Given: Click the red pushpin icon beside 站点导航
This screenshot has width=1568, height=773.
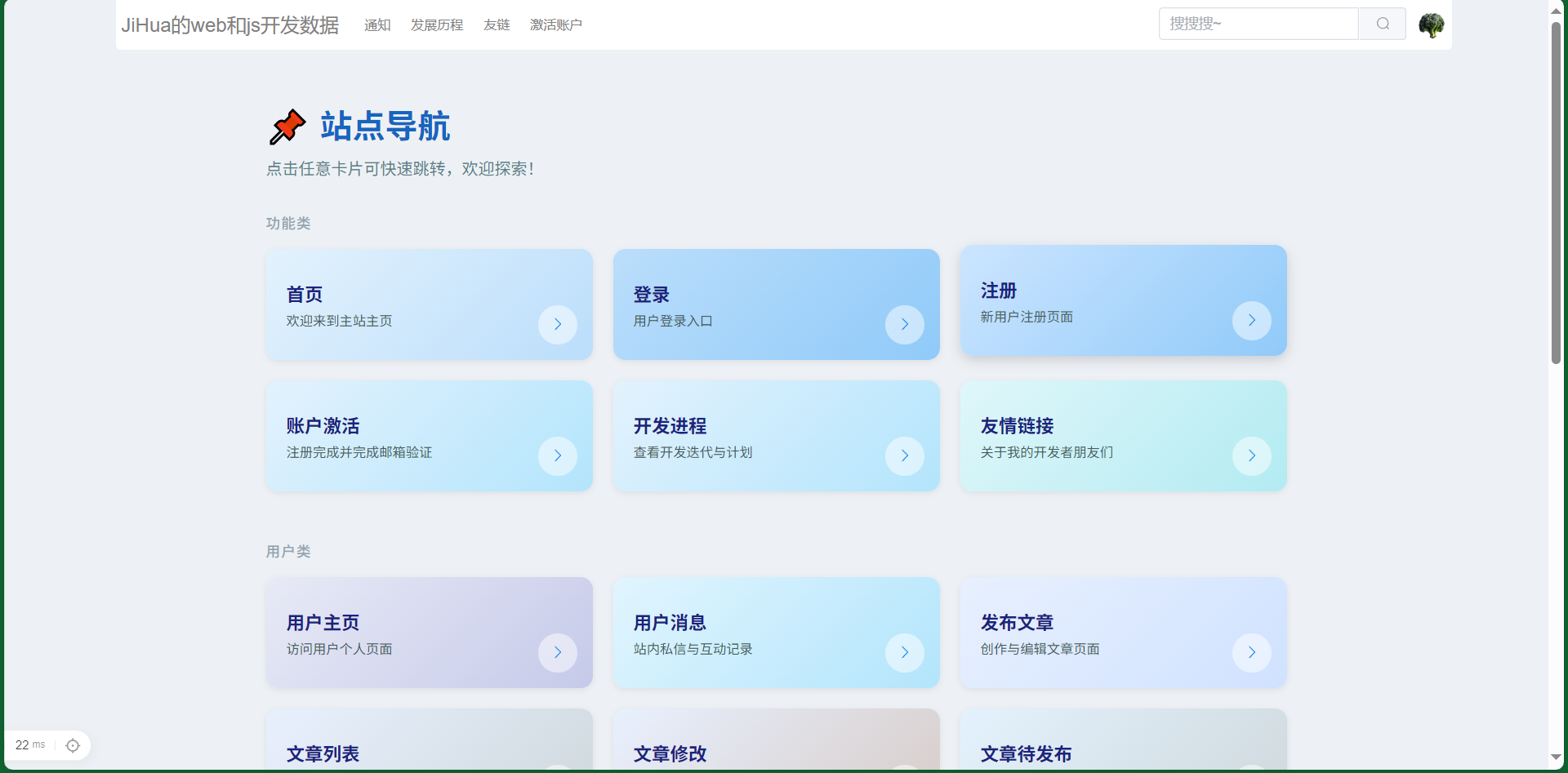Looking at the screenshot, I should click(x=287, y=127).
